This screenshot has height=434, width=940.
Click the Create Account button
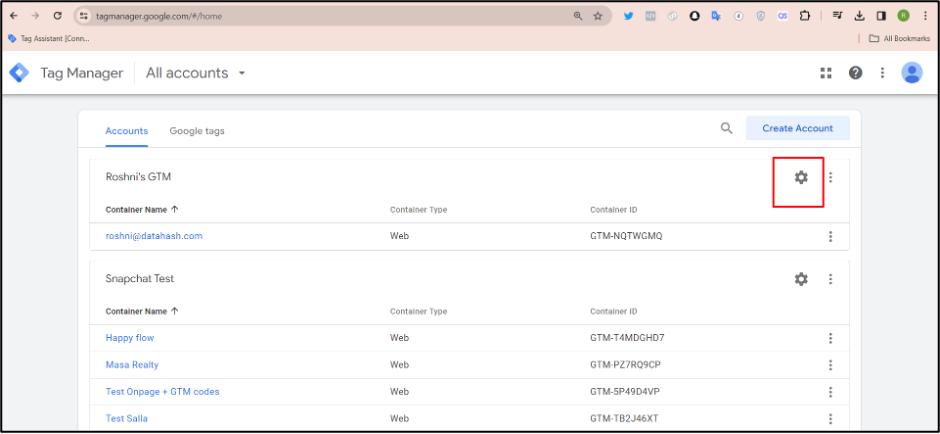(797, 128)
